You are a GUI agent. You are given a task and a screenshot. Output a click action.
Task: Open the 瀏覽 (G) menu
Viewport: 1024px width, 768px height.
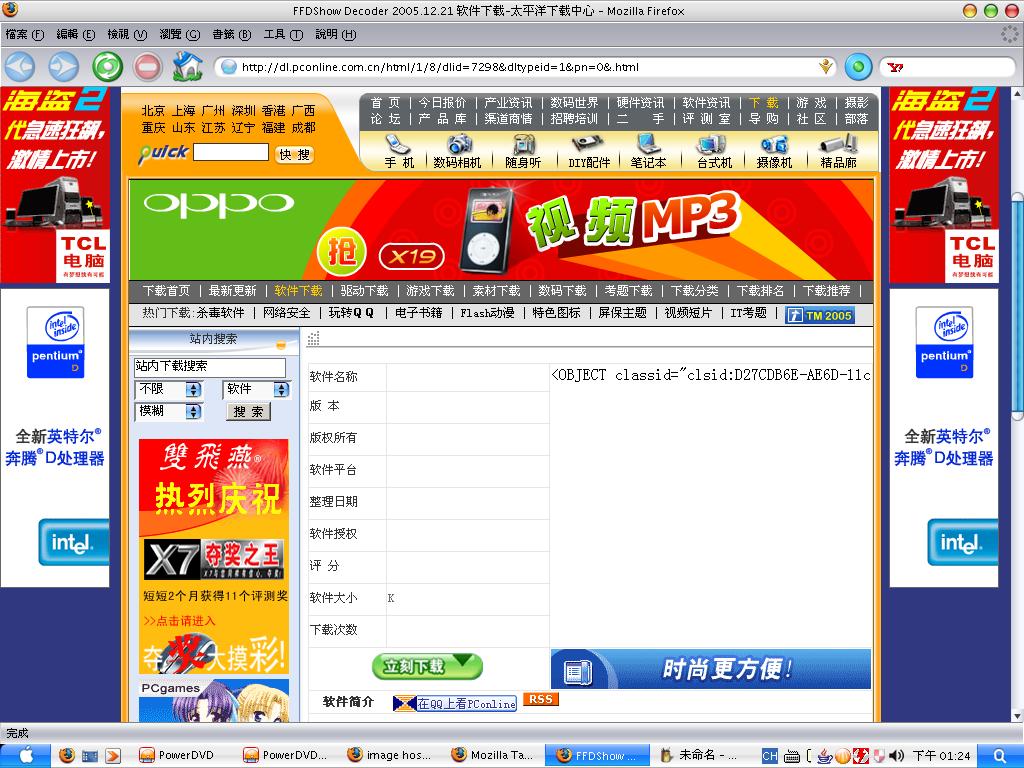coord(179,34)
